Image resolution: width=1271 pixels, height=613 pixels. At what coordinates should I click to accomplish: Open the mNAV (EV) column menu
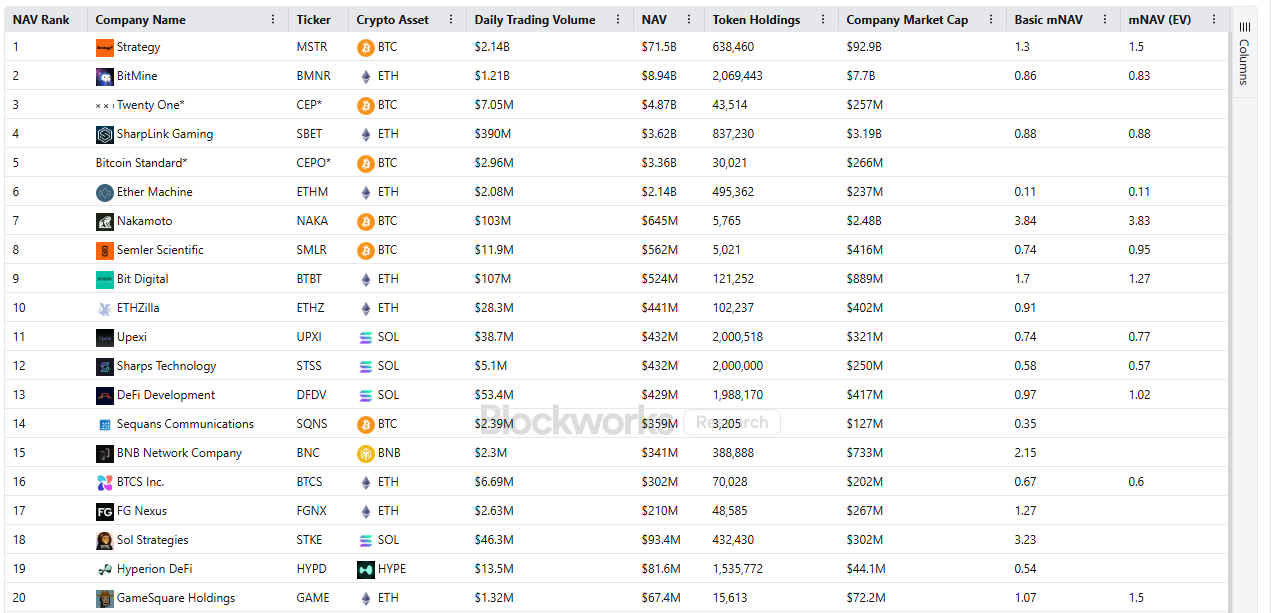click(1214, 19)
